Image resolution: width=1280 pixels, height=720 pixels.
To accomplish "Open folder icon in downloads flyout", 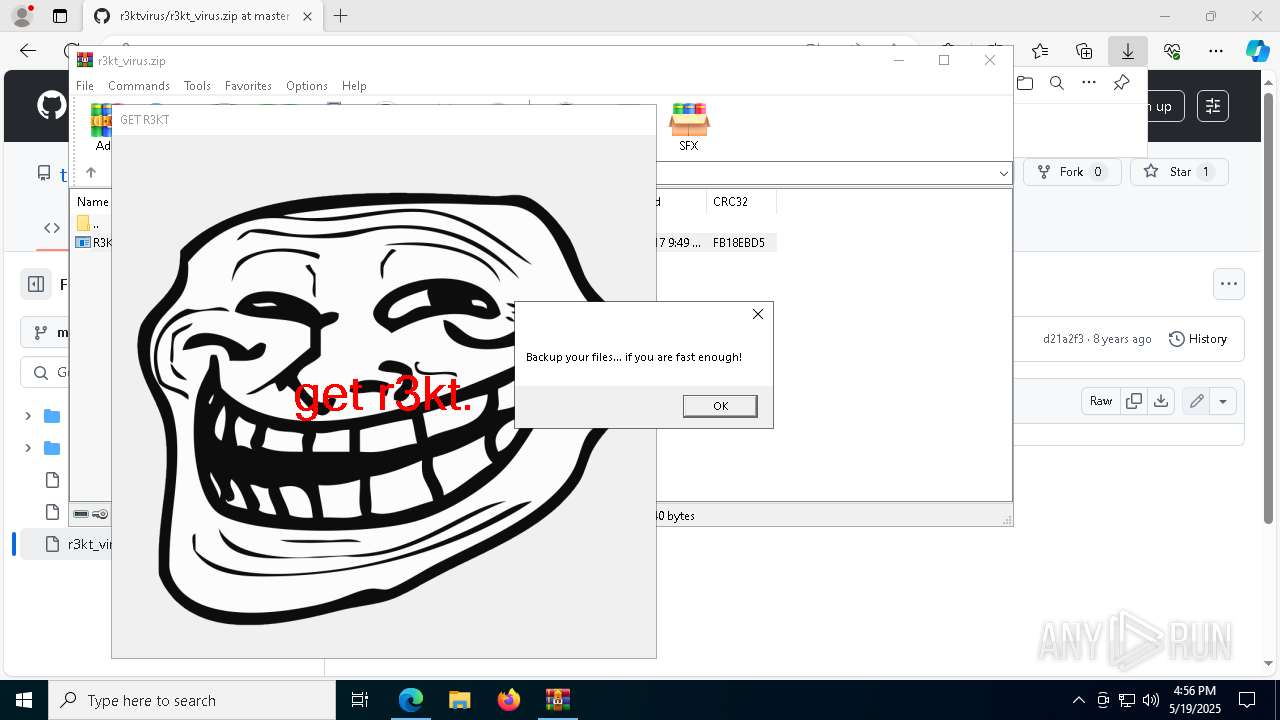I will point(1025,83).
